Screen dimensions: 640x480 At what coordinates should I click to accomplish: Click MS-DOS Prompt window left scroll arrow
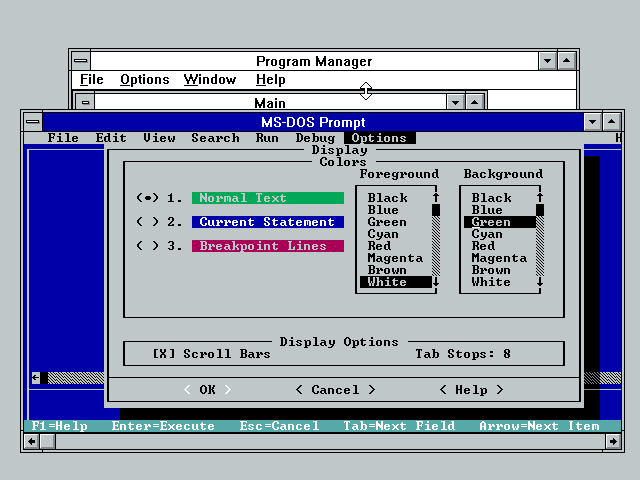pyautogui.click(x=31, y=441)
